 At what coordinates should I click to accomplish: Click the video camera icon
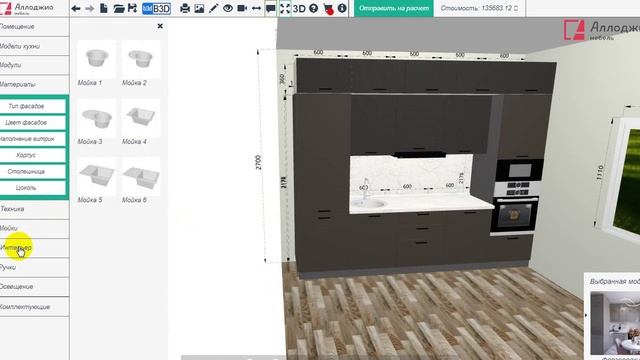point(242,8)
